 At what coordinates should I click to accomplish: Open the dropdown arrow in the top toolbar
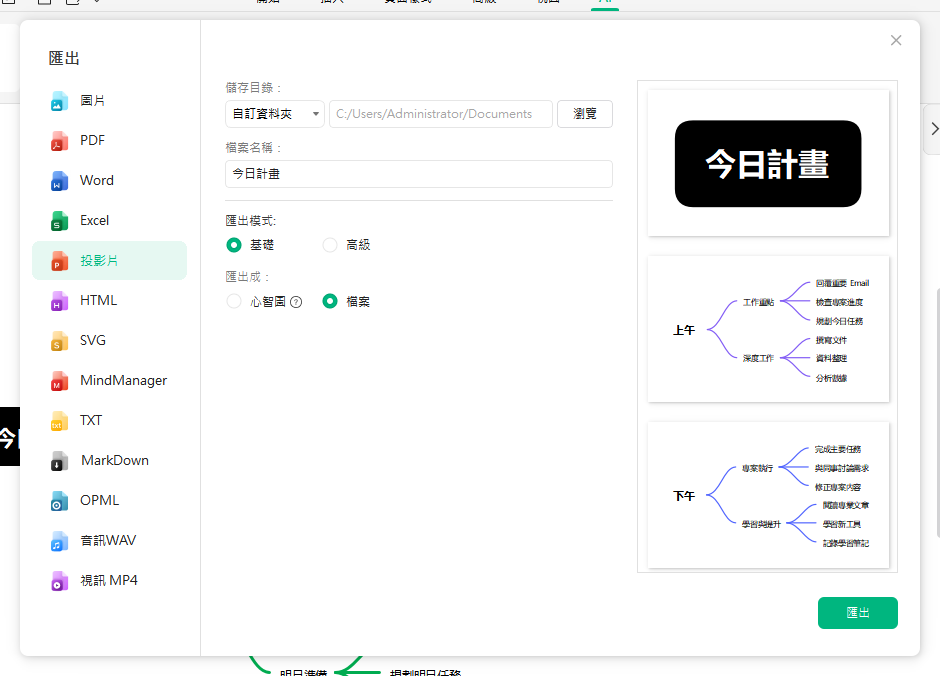click(99, 3)
